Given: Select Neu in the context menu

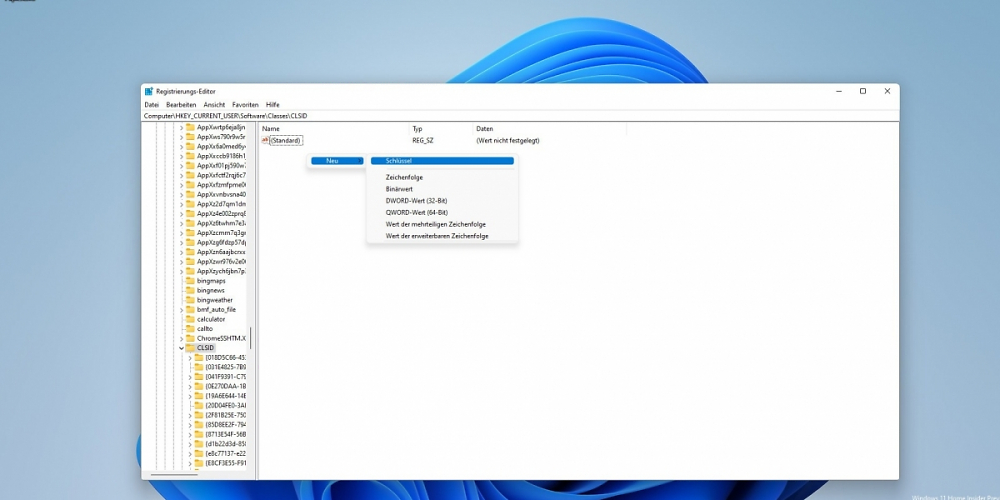Looking at the screenshot, I should tap(337, 161).
